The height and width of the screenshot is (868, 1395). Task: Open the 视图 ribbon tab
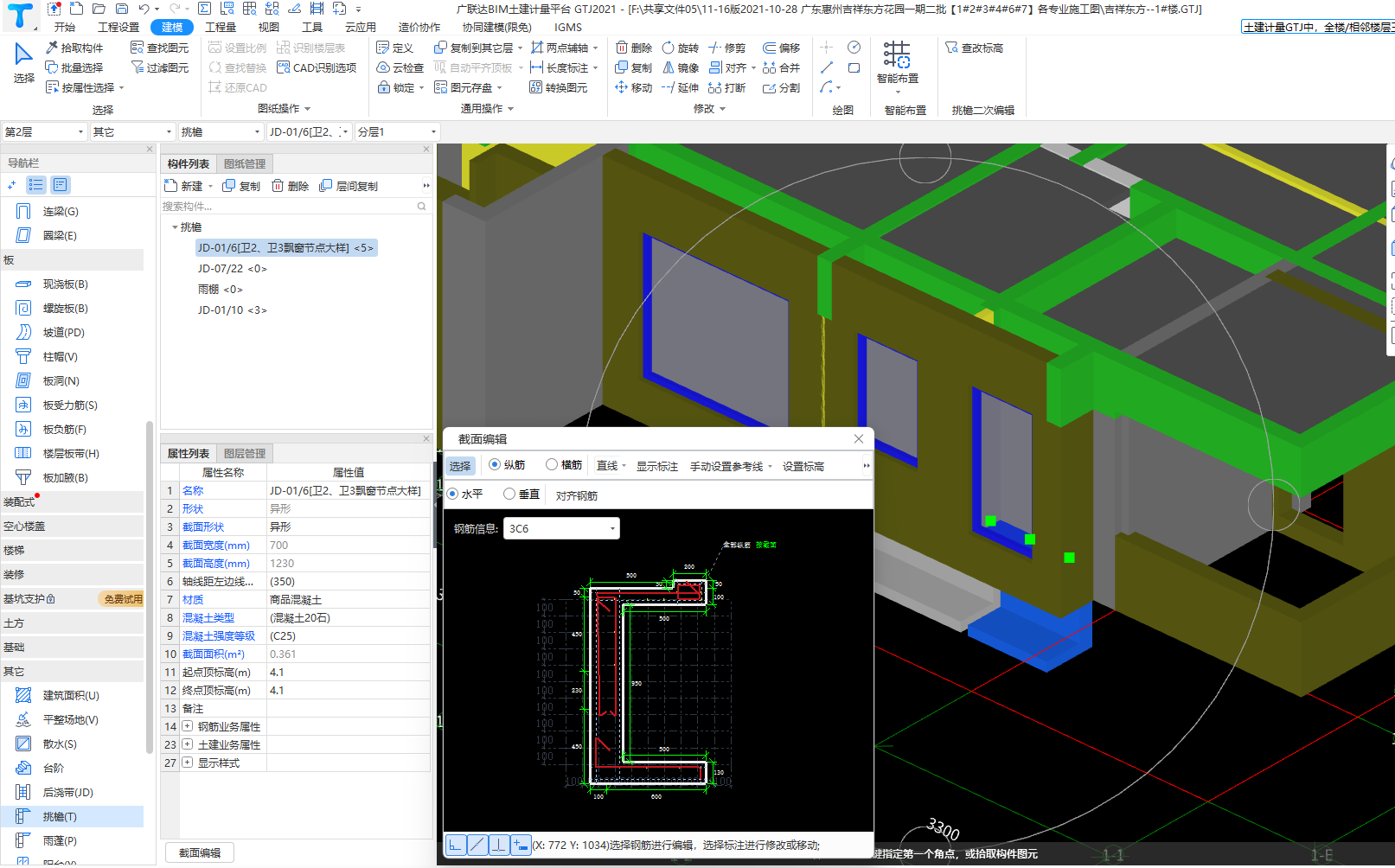click(269, 27)
